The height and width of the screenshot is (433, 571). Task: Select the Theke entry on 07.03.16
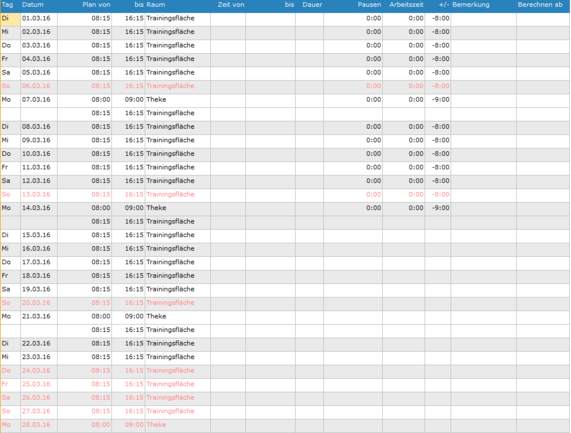156,99
